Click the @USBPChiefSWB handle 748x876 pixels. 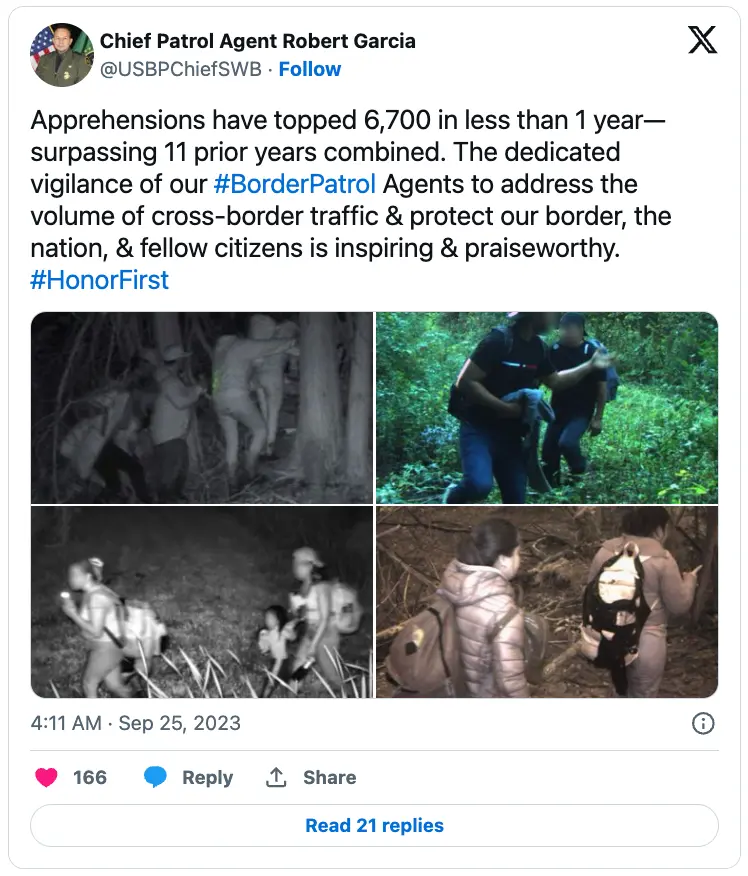(184, 69)
